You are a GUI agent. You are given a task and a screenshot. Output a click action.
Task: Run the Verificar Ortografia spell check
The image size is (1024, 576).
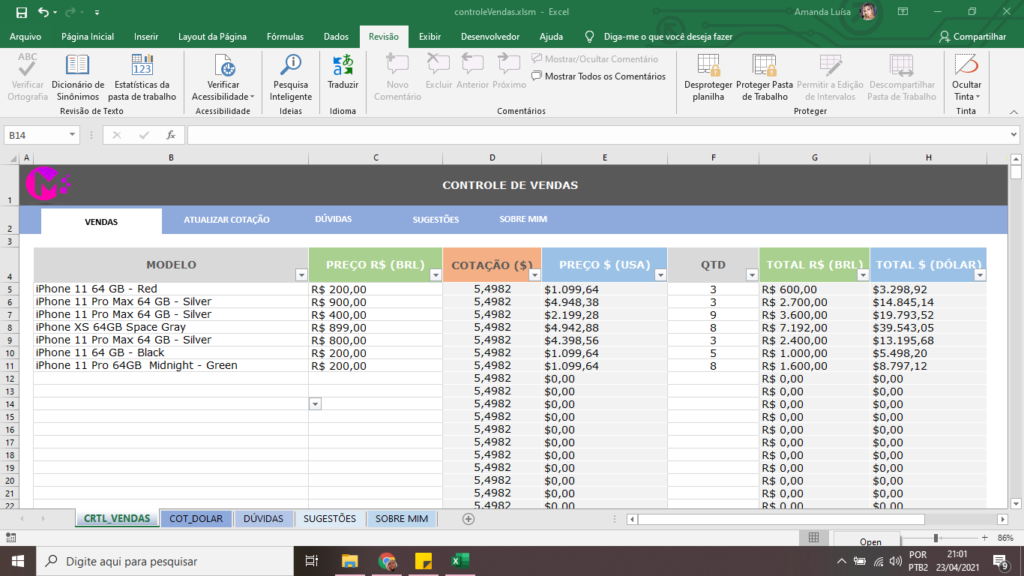[27, 77]
